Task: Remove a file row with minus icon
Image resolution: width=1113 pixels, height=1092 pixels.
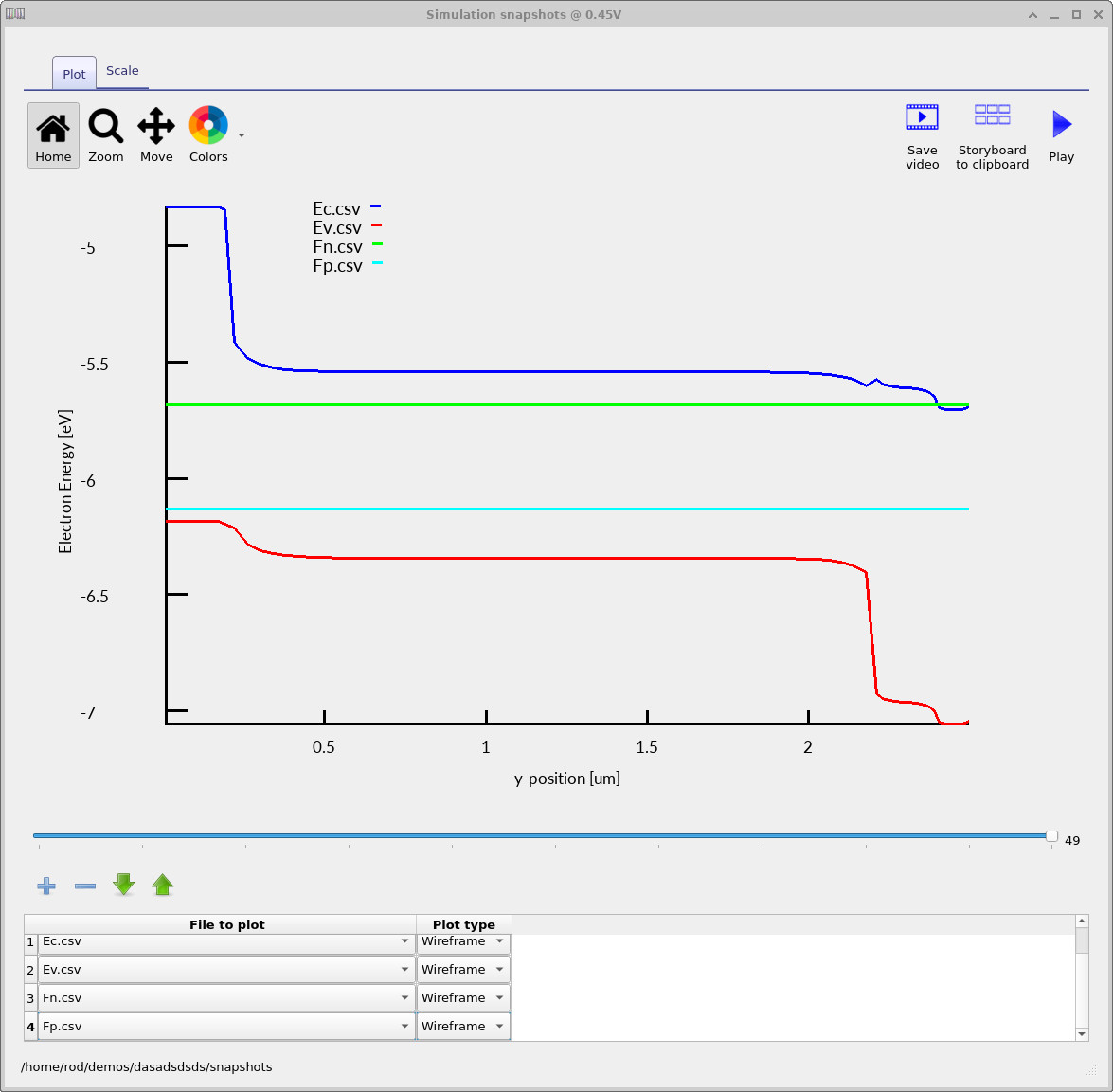Action: (x=85, y=886)
